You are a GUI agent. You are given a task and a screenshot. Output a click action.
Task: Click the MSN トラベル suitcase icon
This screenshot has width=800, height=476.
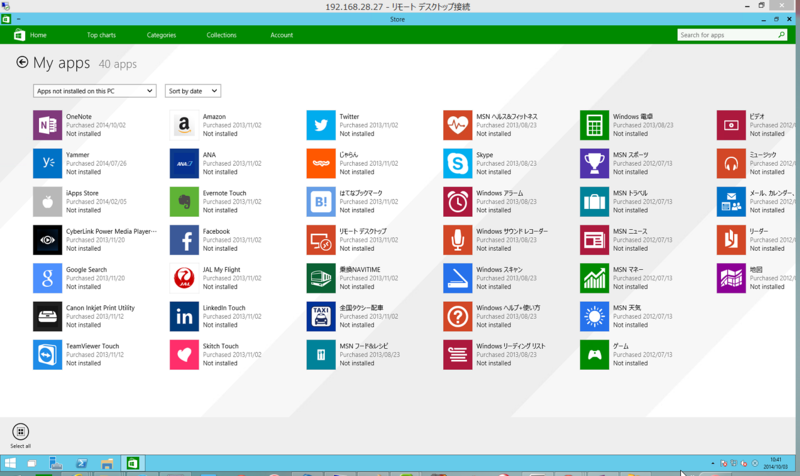pos(594,202)
